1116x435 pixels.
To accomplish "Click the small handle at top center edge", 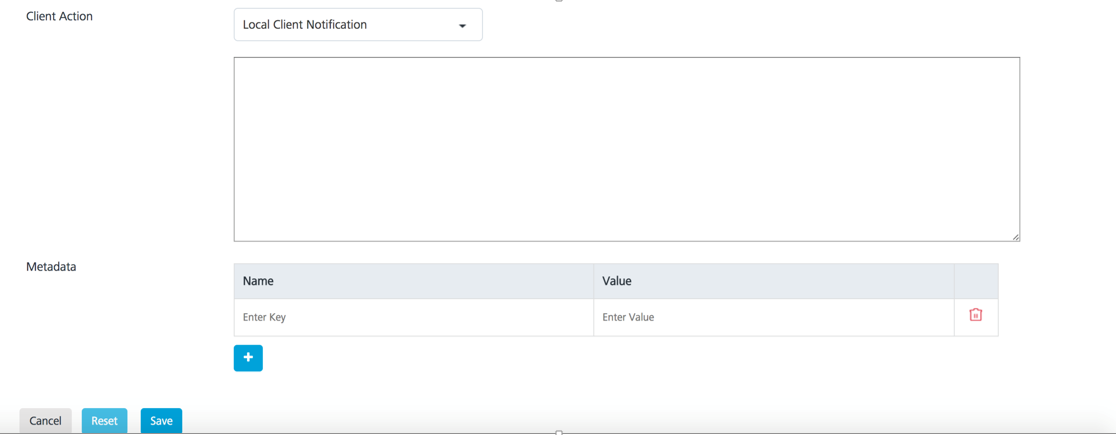I will click(559, 1).
